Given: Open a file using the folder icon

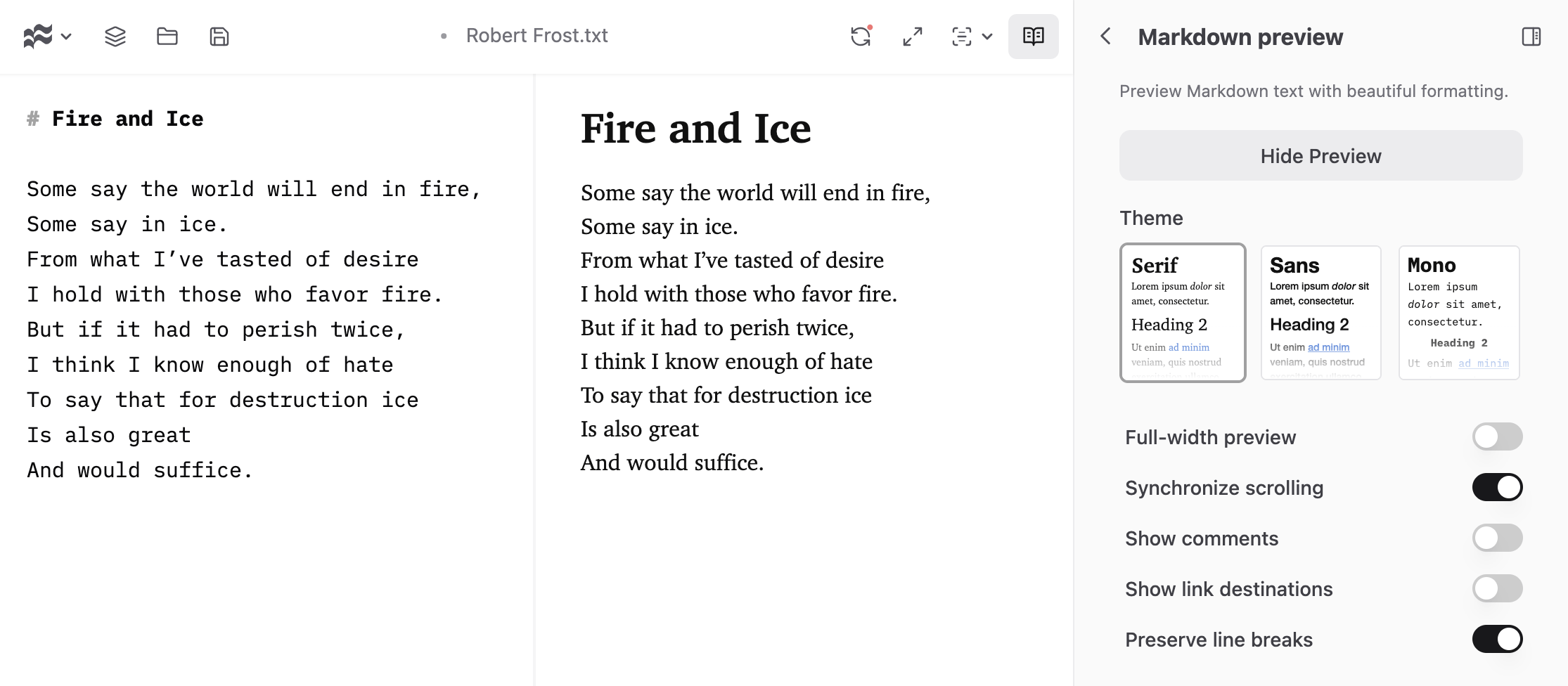Looking at the screenshot, I should pyautogui.click(x=167, y=36).
